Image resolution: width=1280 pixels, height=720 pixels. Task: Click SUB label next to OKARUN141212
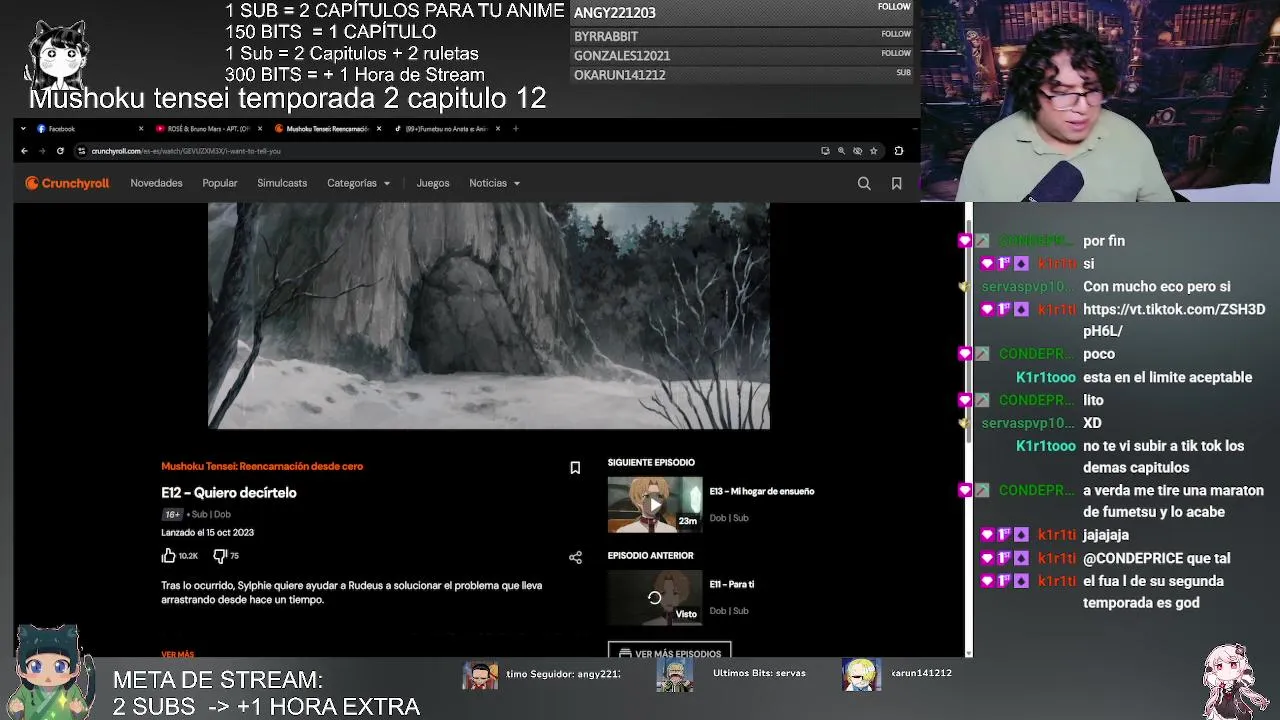coord(903,73)
